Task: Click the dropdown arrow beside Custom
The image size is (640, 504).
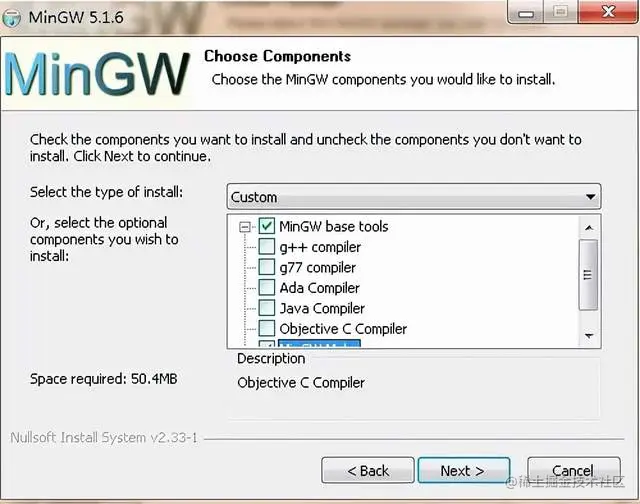Action: (590, 197)
